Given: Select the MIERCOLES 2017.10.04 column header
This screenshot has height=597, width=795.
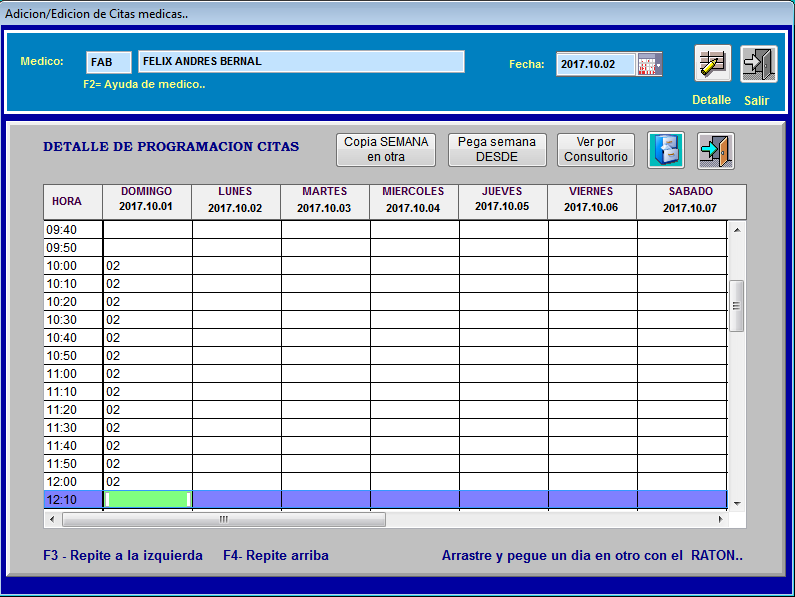Looking at the screenshot, I should [414, 202].
